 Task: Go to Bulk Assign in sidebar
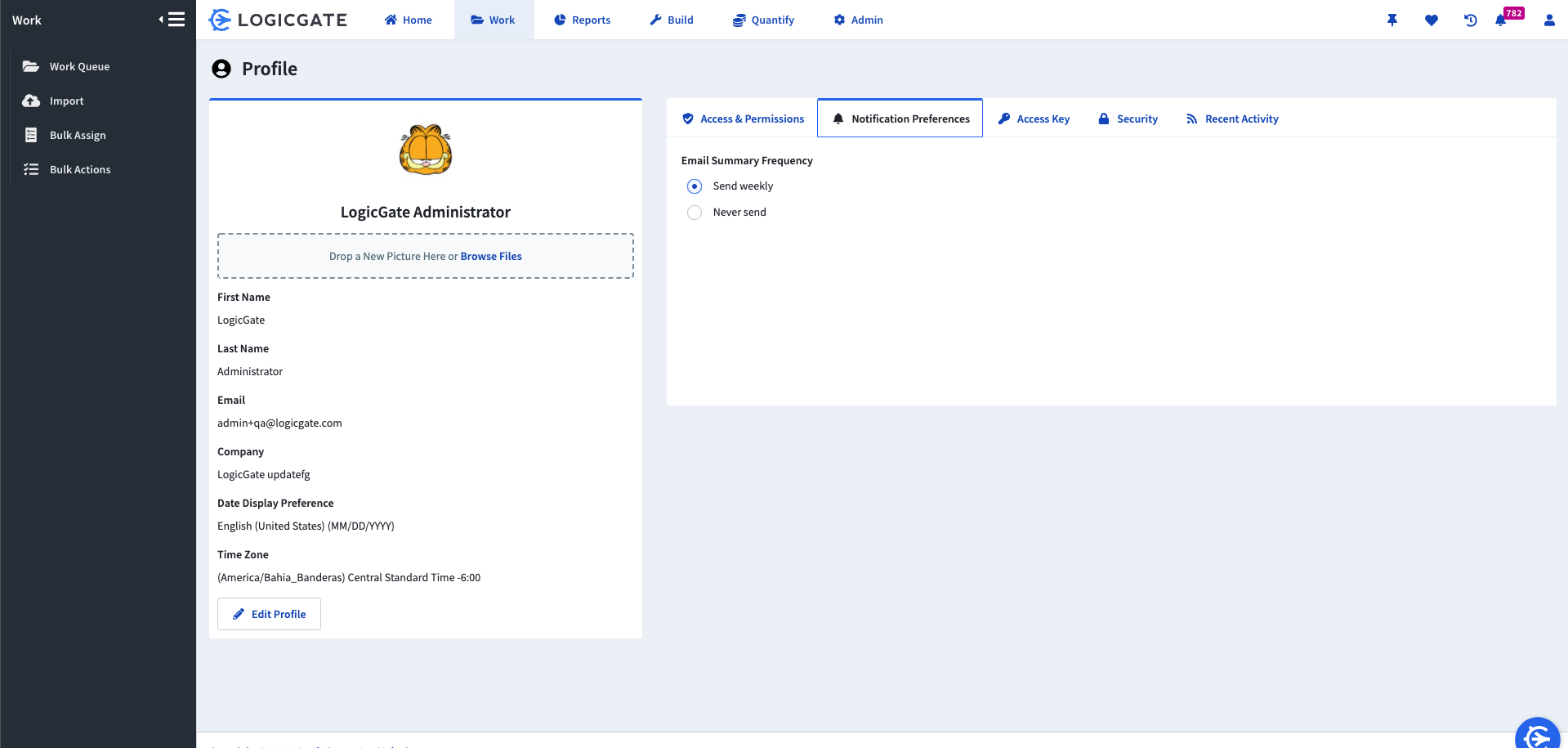78,136
